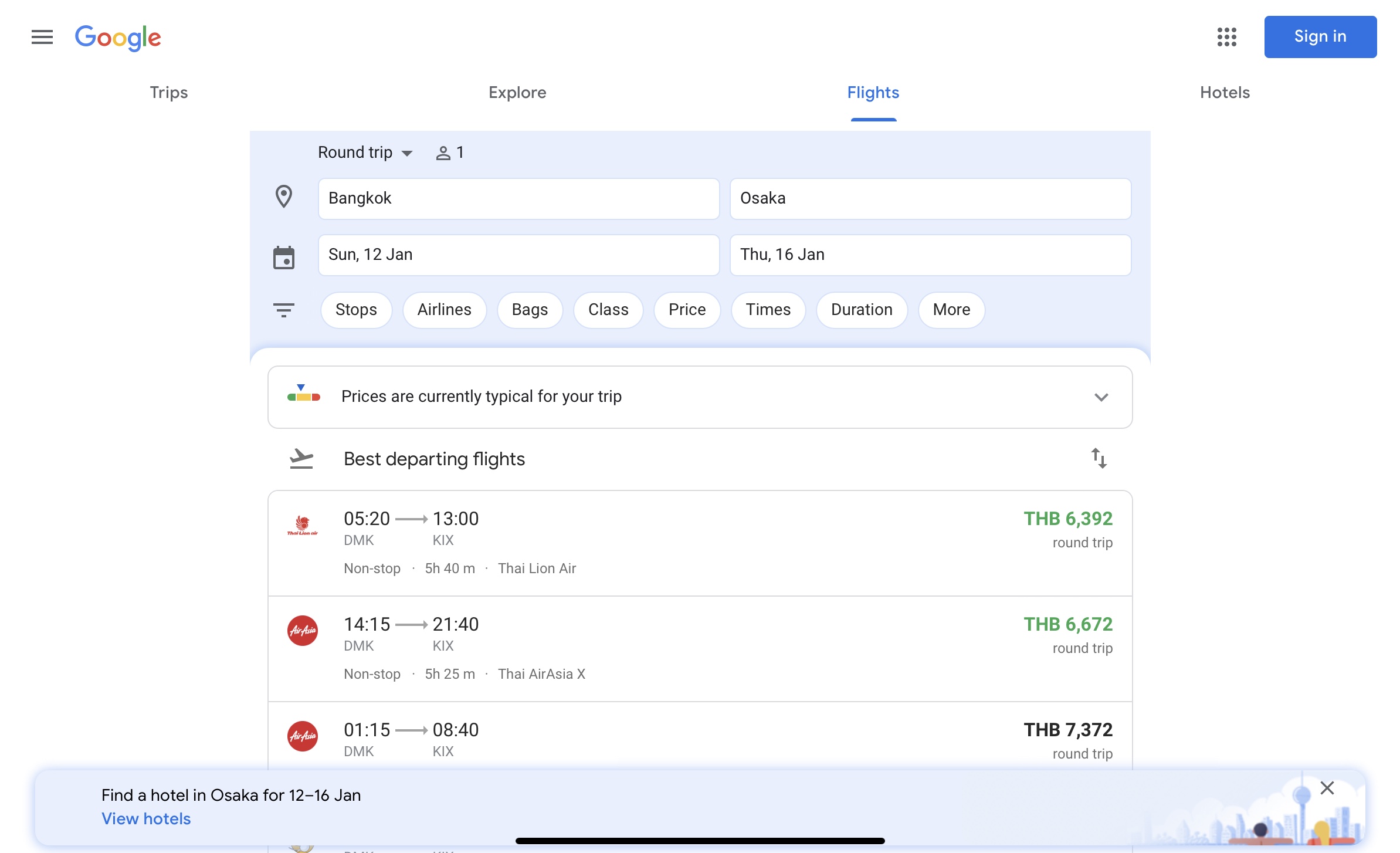The image size is (1400, 853).
Task: Click the View hotels link
Action: click(146, 819)
